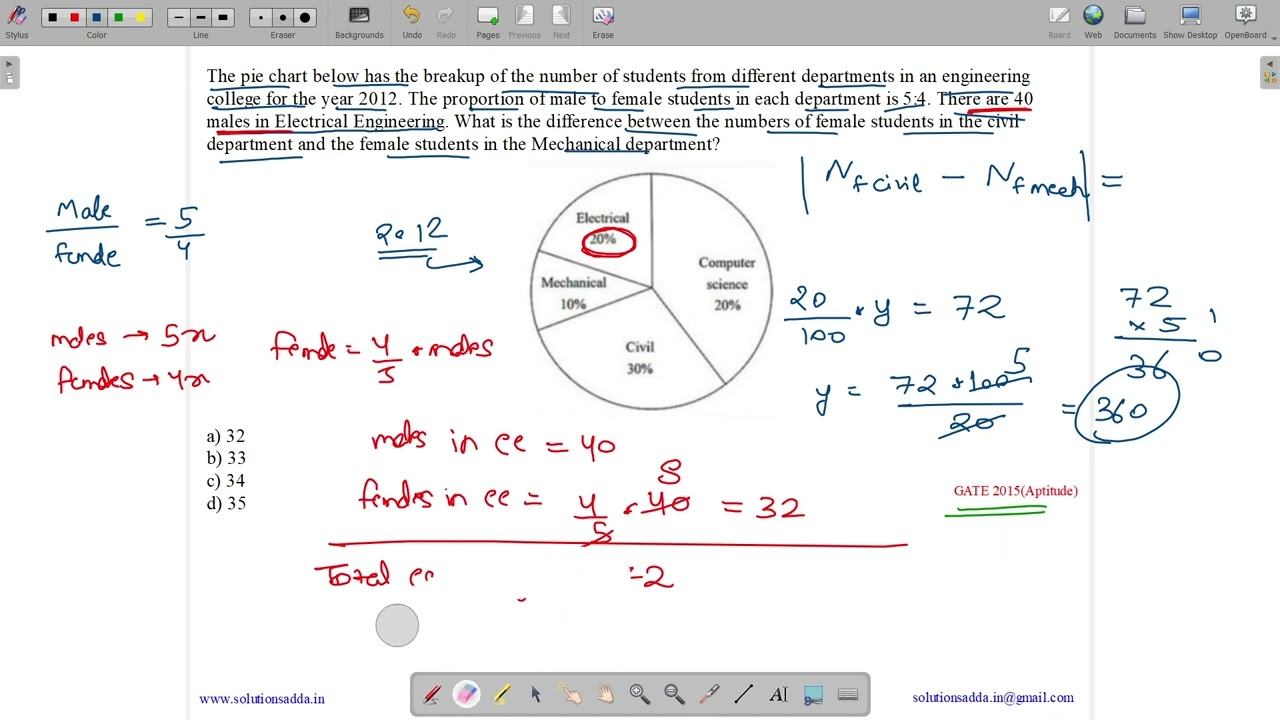Image resolution: width=1280 pixels, height=720 pixels.
Task: Expand the right side panel tab
Action: click(1270, 72)
